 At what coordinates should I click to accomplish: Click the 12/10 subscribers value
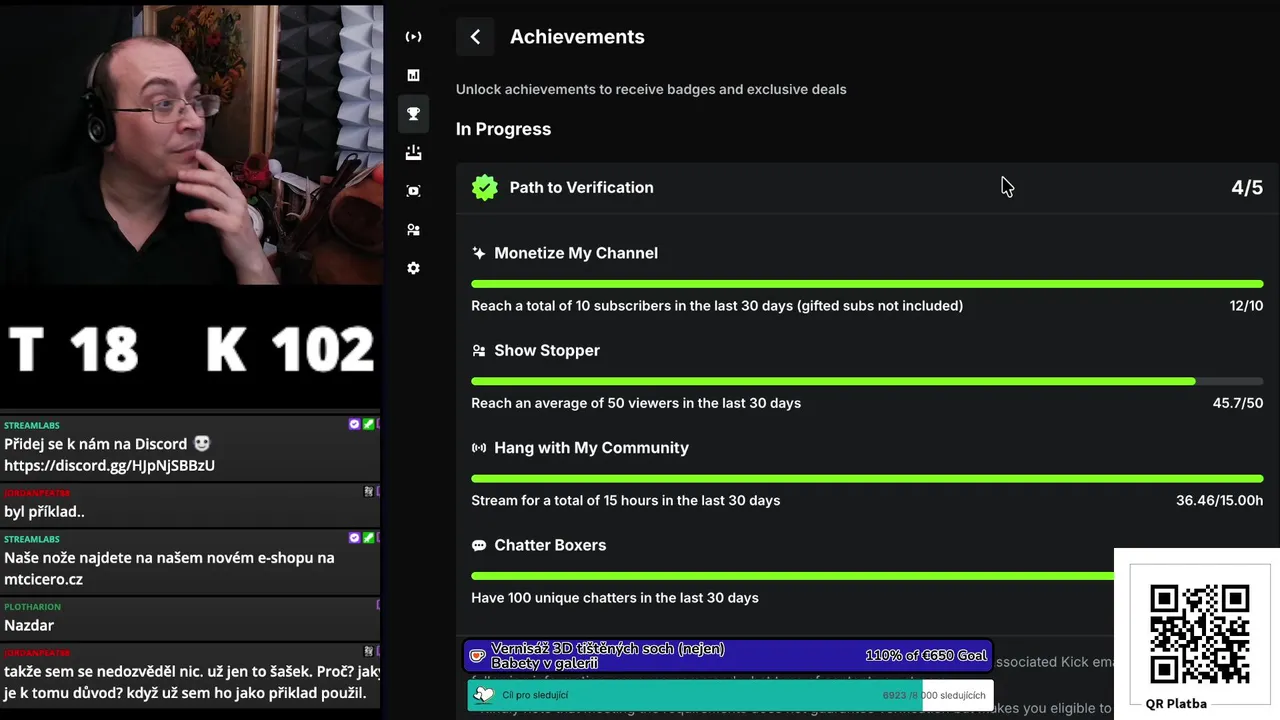[1246, 306]
